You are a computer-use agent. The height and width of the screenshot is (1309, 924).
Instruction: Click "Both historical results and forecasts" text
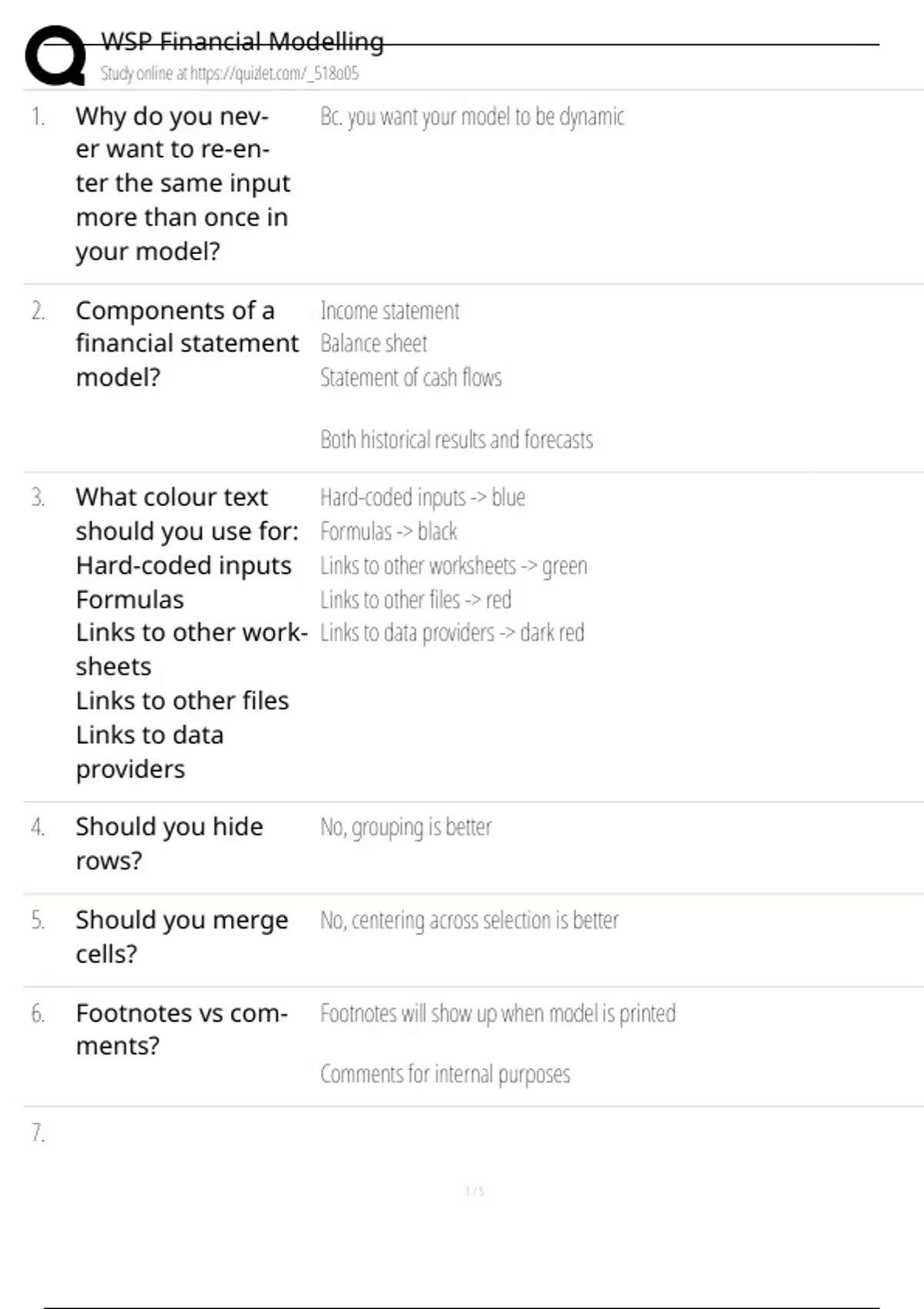click(456, 440)
